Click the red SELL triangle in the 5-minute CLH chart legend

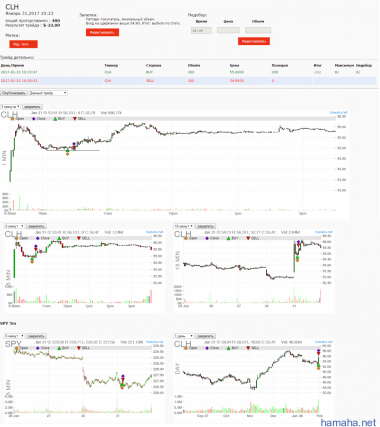(x=79, y=238)
